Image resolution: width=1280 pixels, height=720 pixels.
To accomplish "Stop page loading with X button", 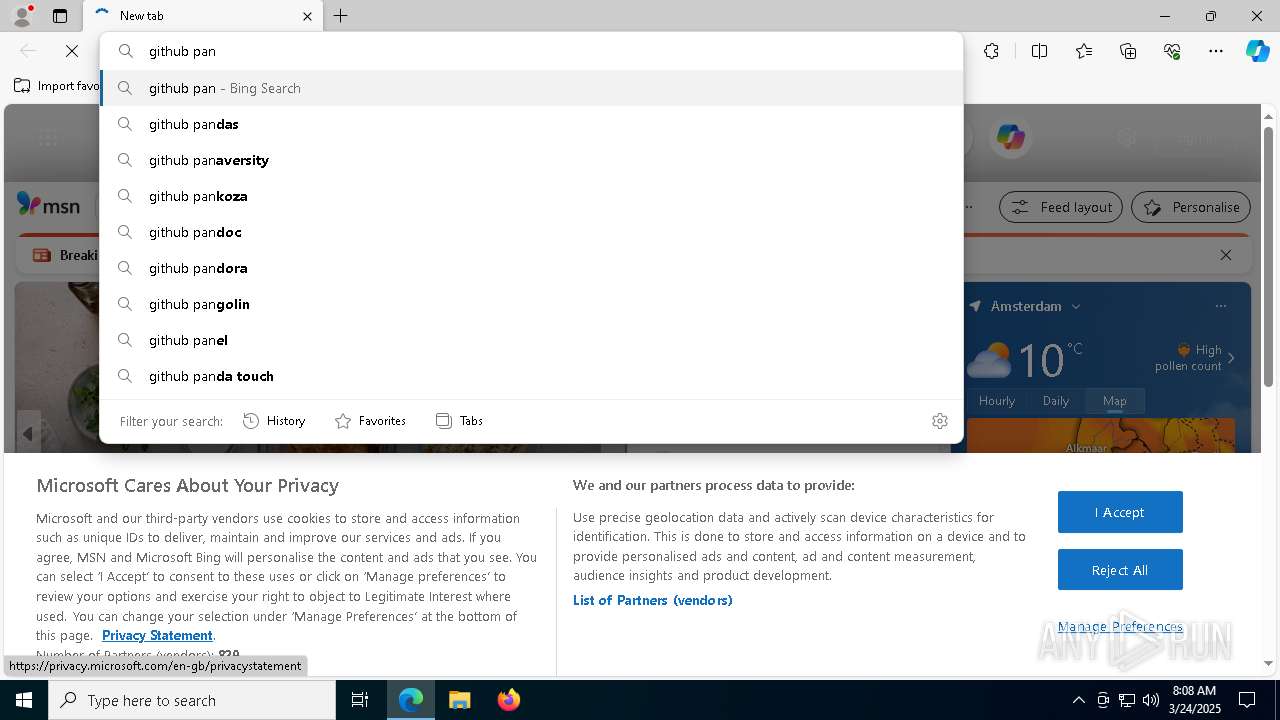I will tap(72, 51).
